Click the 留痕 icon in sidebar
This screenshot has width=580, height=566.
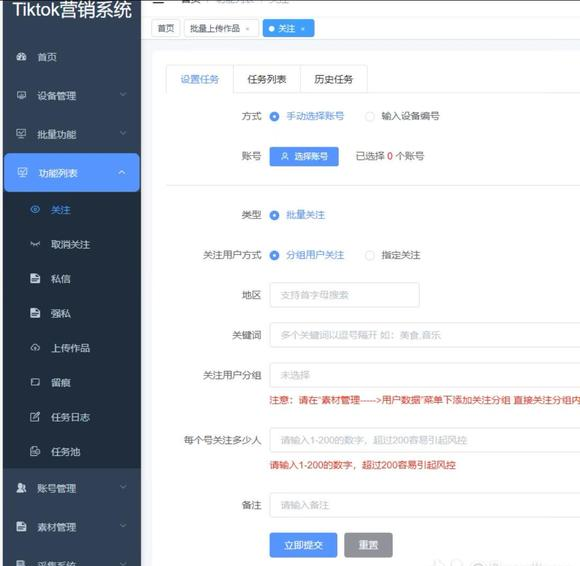(35, 382)
